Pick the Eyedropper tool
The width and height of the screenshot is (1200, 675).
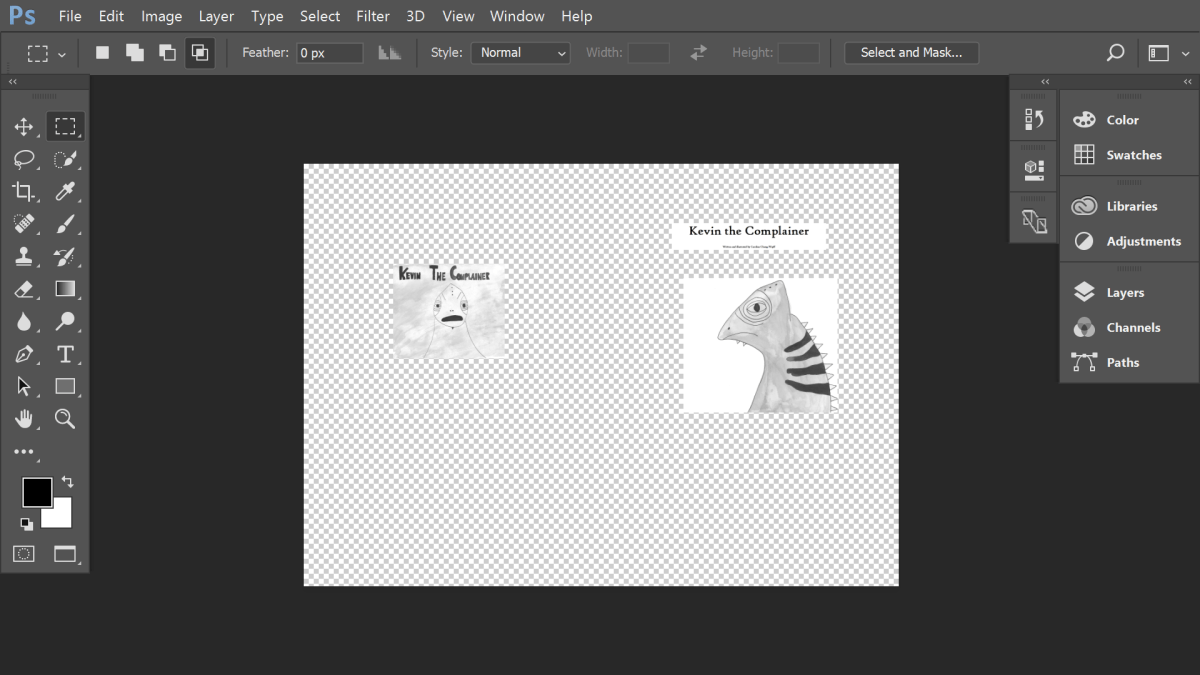point(65,192)
